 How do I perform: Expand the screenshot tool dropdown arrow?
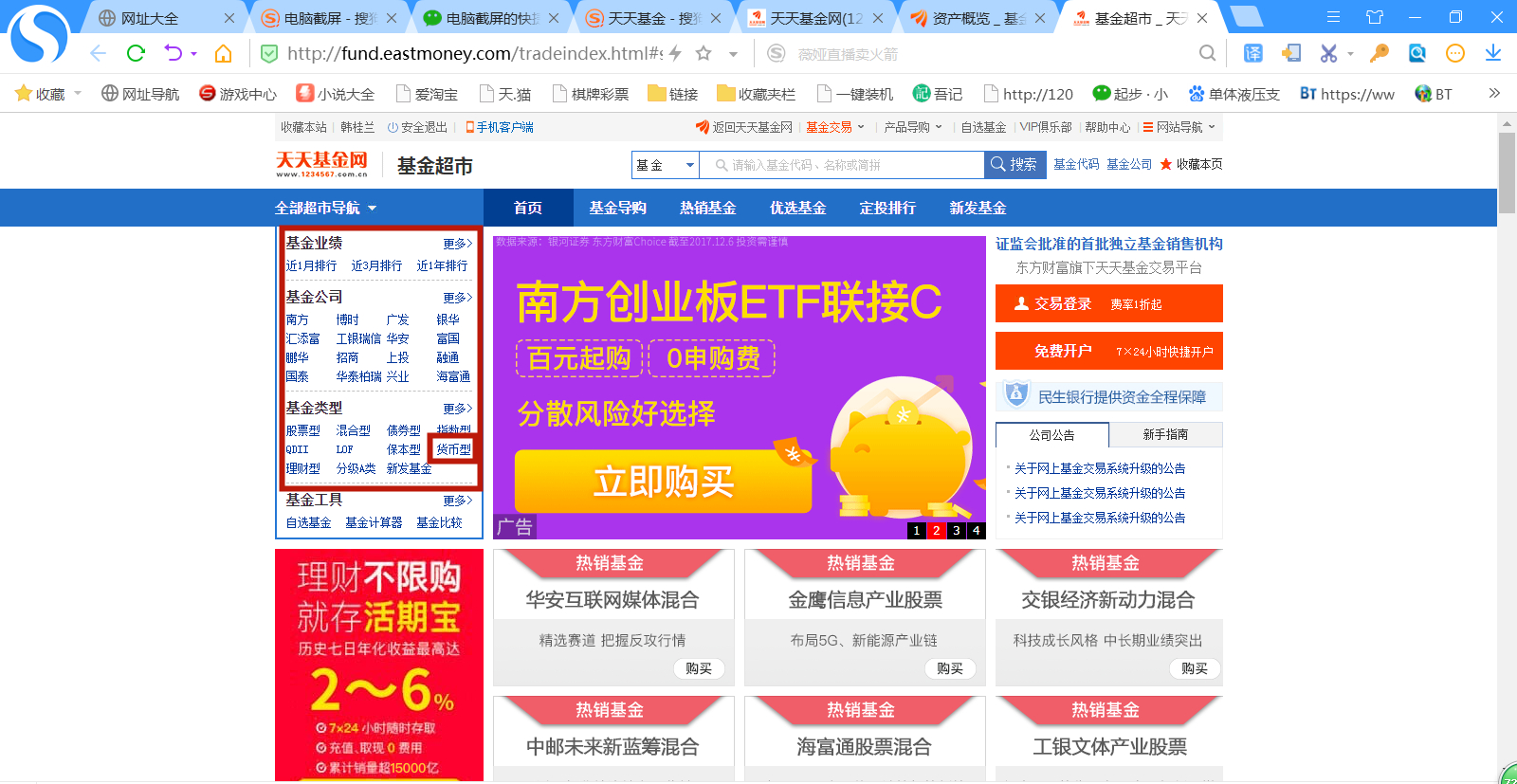(1350, 54)
